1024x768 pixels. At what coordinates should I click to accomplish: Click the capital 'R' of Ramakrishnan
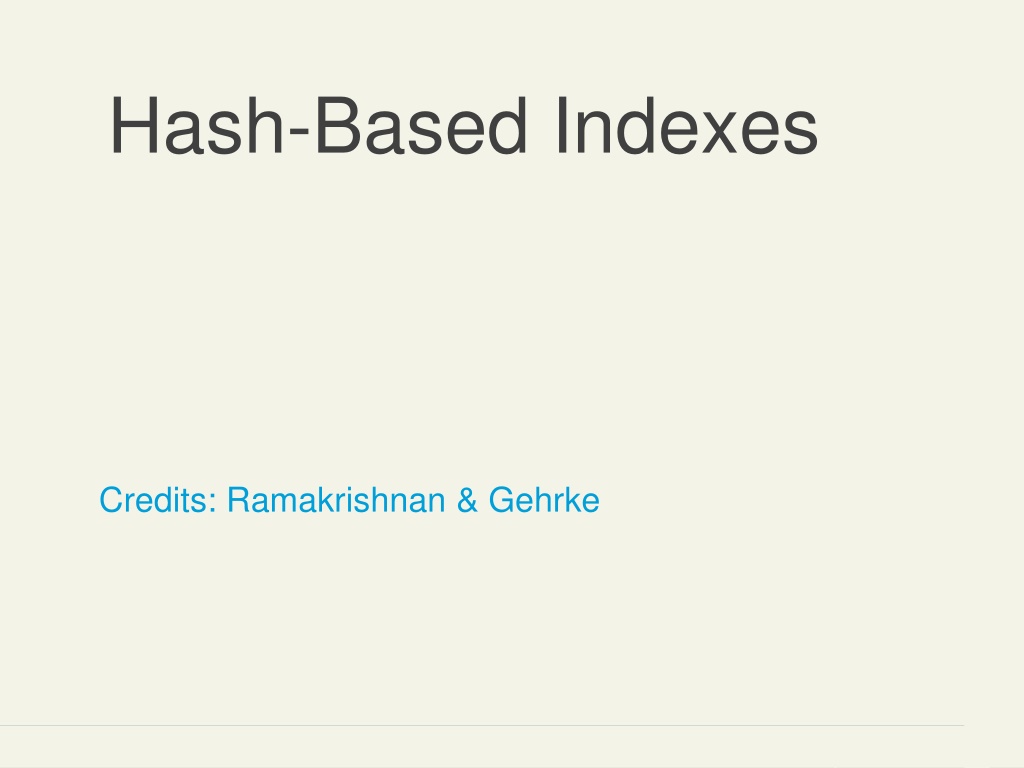coord(239,500)
